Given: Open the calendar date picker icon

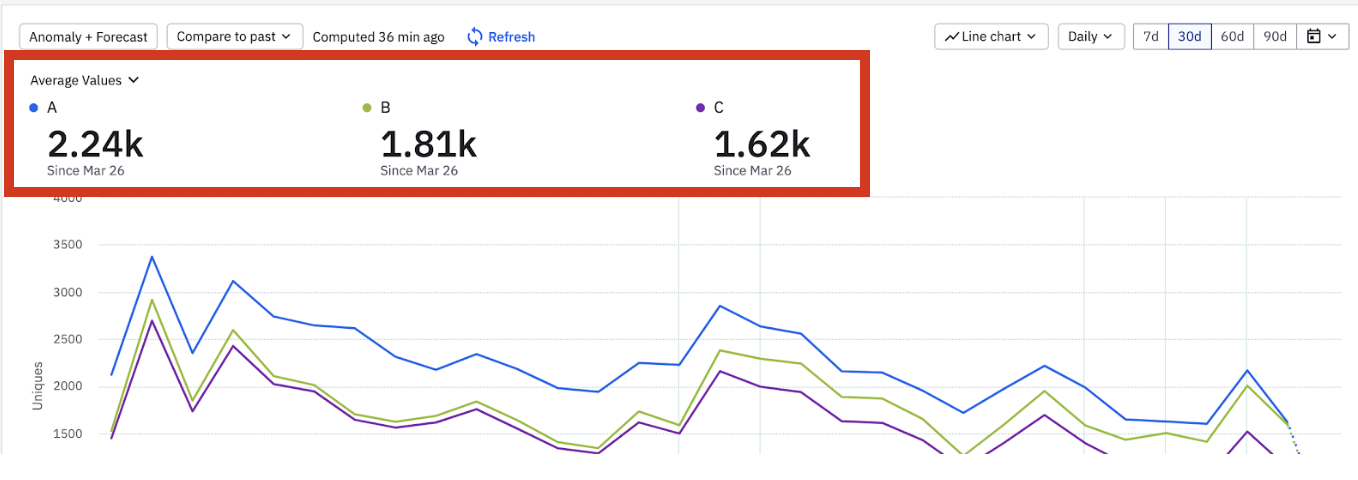Looking at the screenshot, I should [x=1314, y=37].
